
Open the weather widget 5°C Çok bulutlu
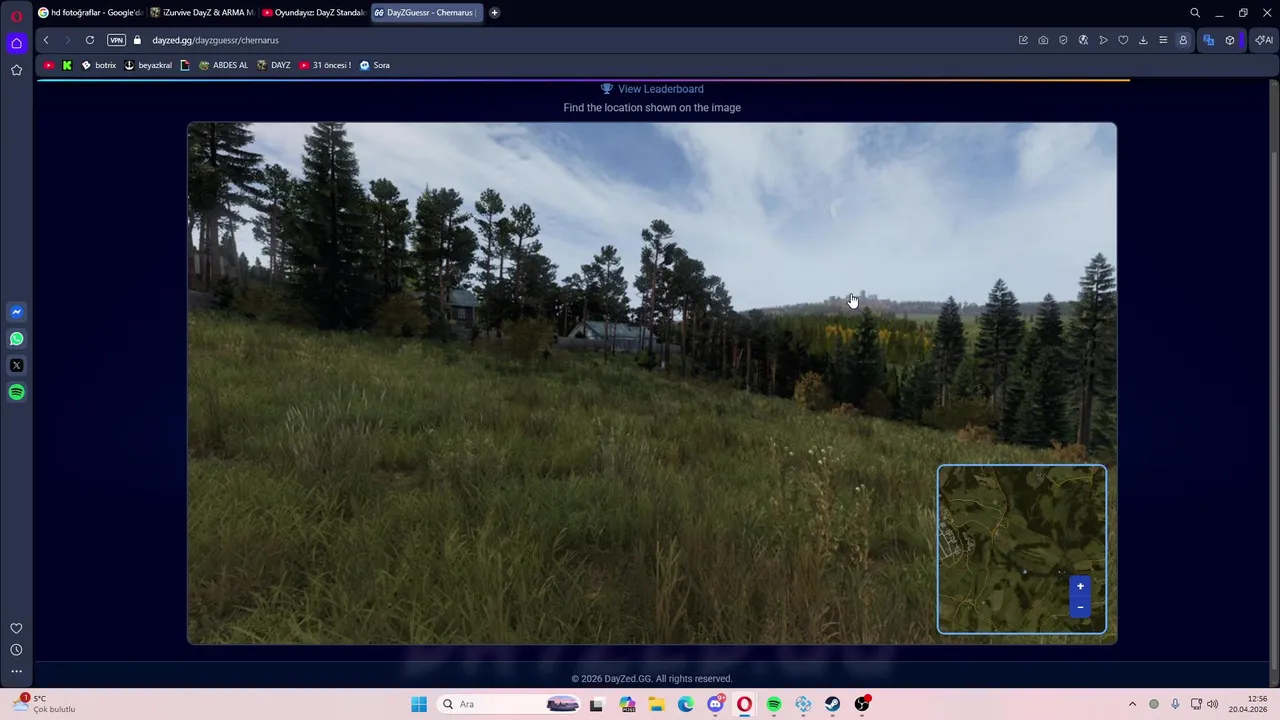[45, 704]
